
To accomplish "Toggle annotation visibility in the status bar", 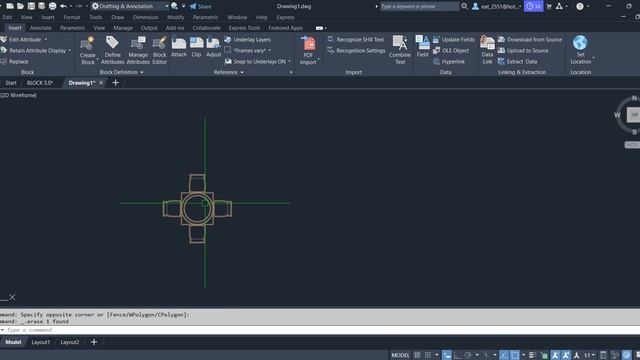I will (x=555, y=355).
